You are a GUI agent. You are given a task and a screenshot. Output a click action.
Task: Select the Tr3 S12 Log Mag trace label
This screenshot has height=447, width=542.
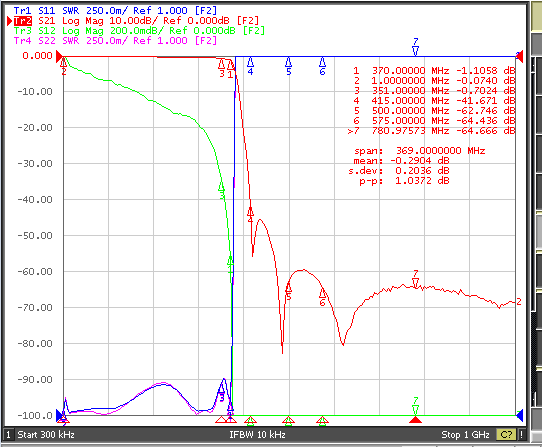click(x=139, y=31)
